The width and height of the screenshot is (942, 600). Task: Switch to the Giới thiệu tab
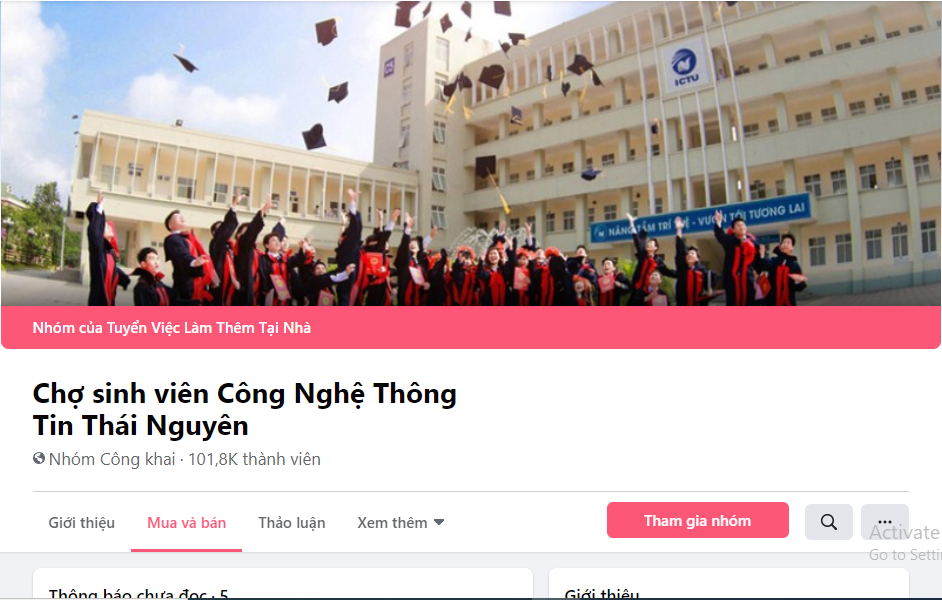[82, 523]
